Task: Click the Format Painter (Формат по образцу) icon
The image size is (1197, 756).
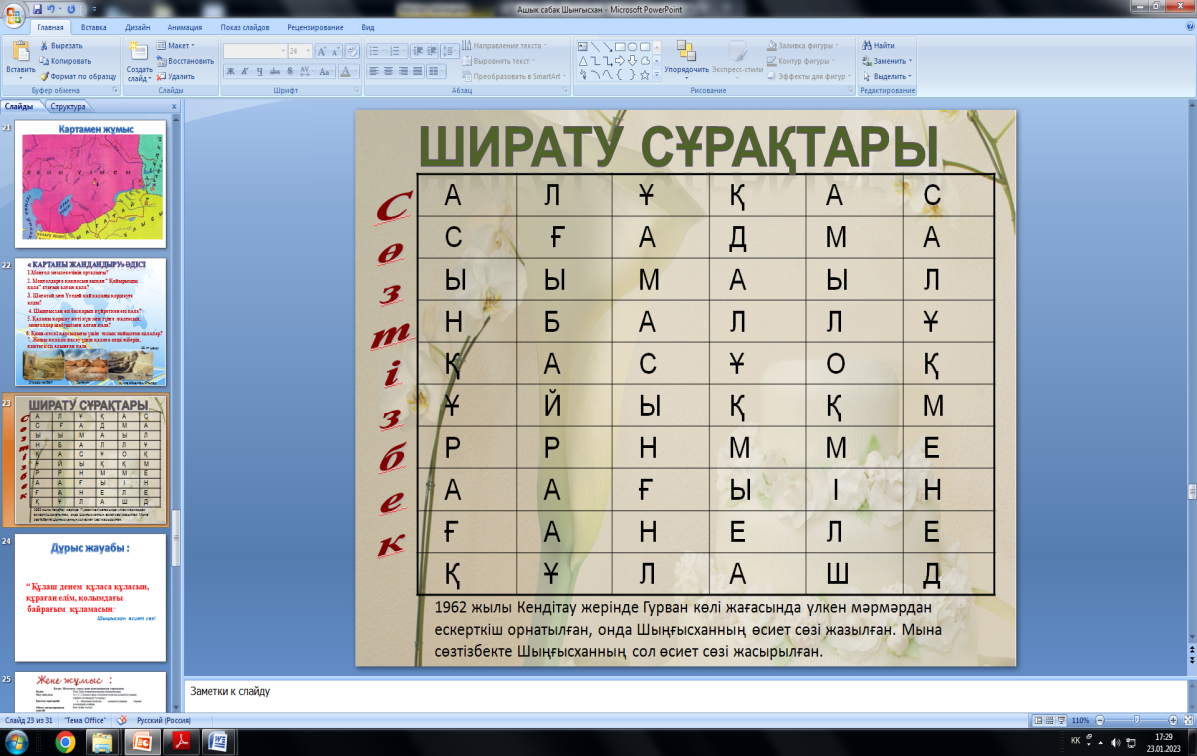Action: coord(44,76)
